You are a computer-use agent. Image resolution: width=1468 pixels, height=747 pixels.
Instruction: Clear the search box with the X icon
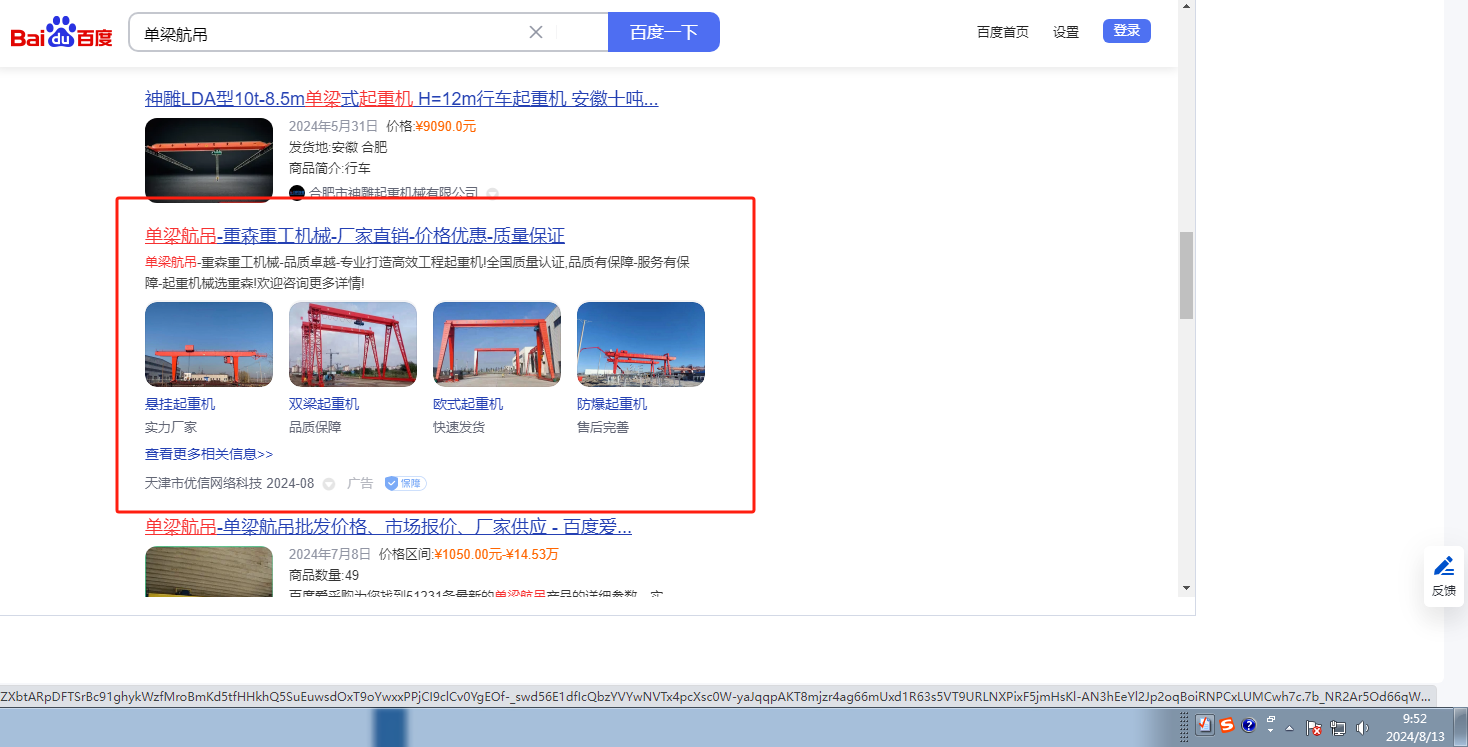pyautogui.click(x=536, y=32)
